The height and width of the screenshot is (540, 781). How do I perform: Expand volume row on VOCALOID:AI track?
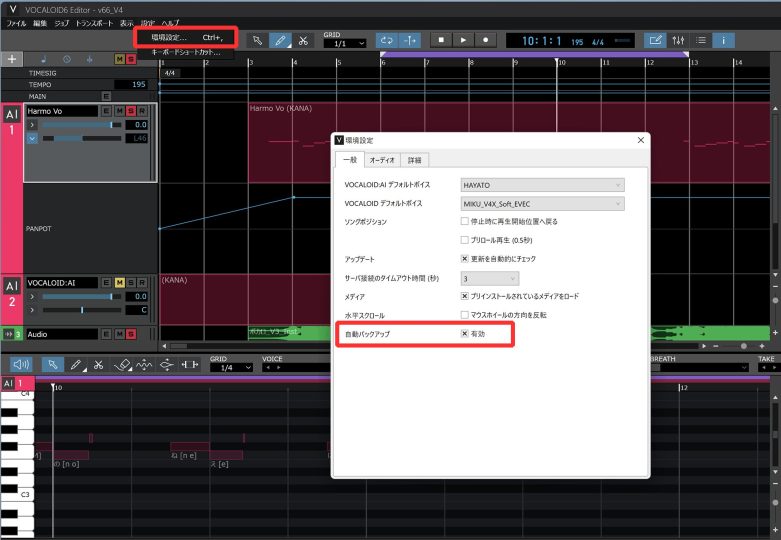point(32,296)
